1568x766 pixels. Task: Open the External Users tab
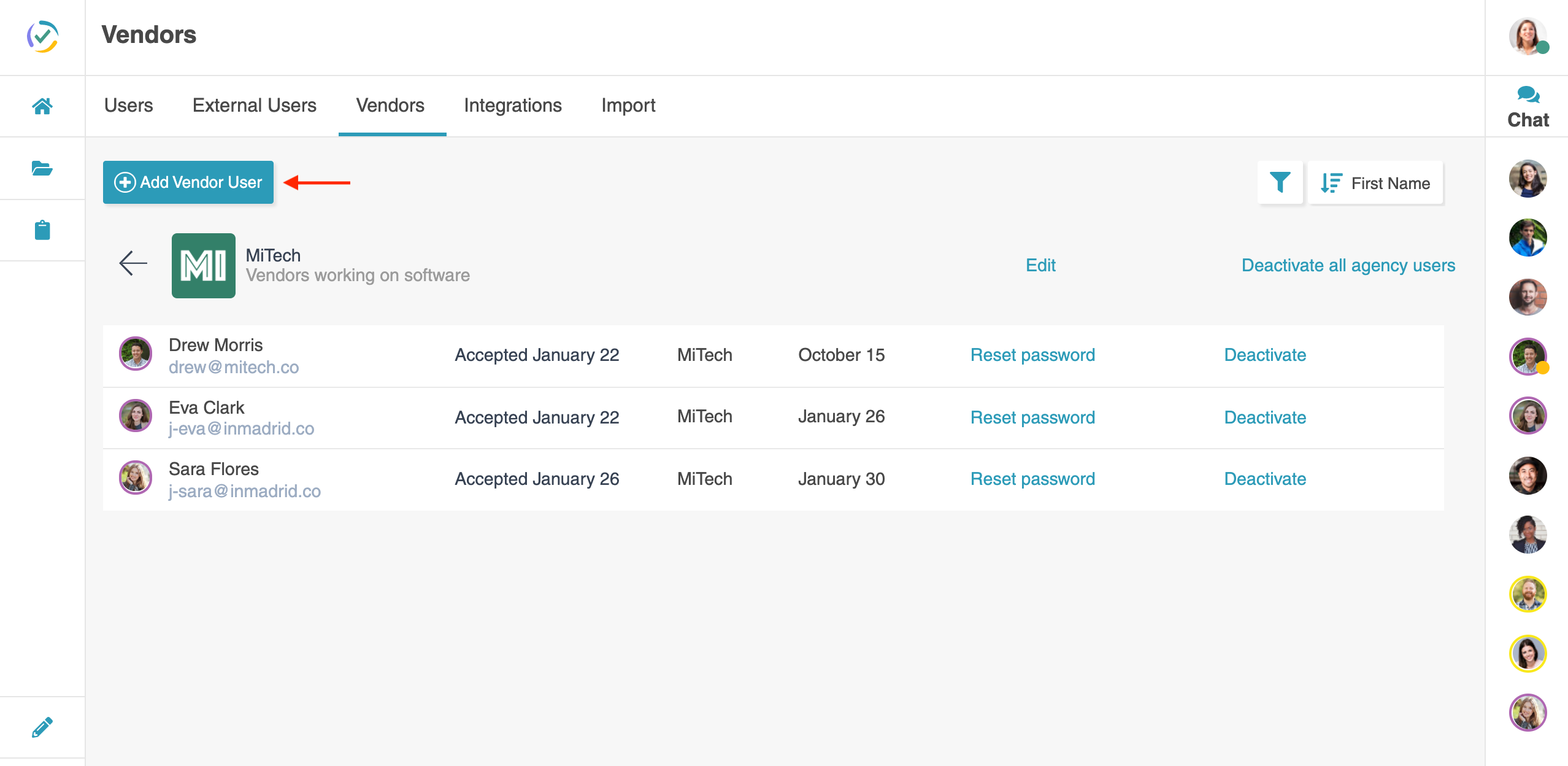[x=255, y=105]
